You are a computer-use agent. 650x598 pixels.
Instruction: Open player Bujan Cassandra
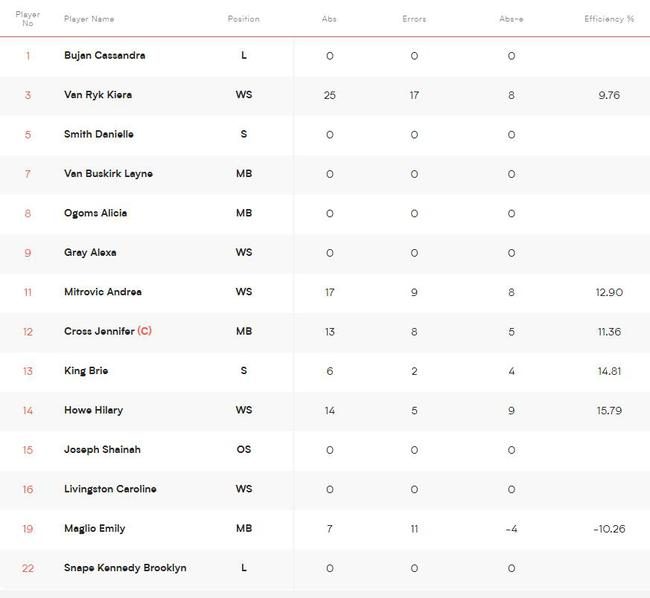(104, 56)
